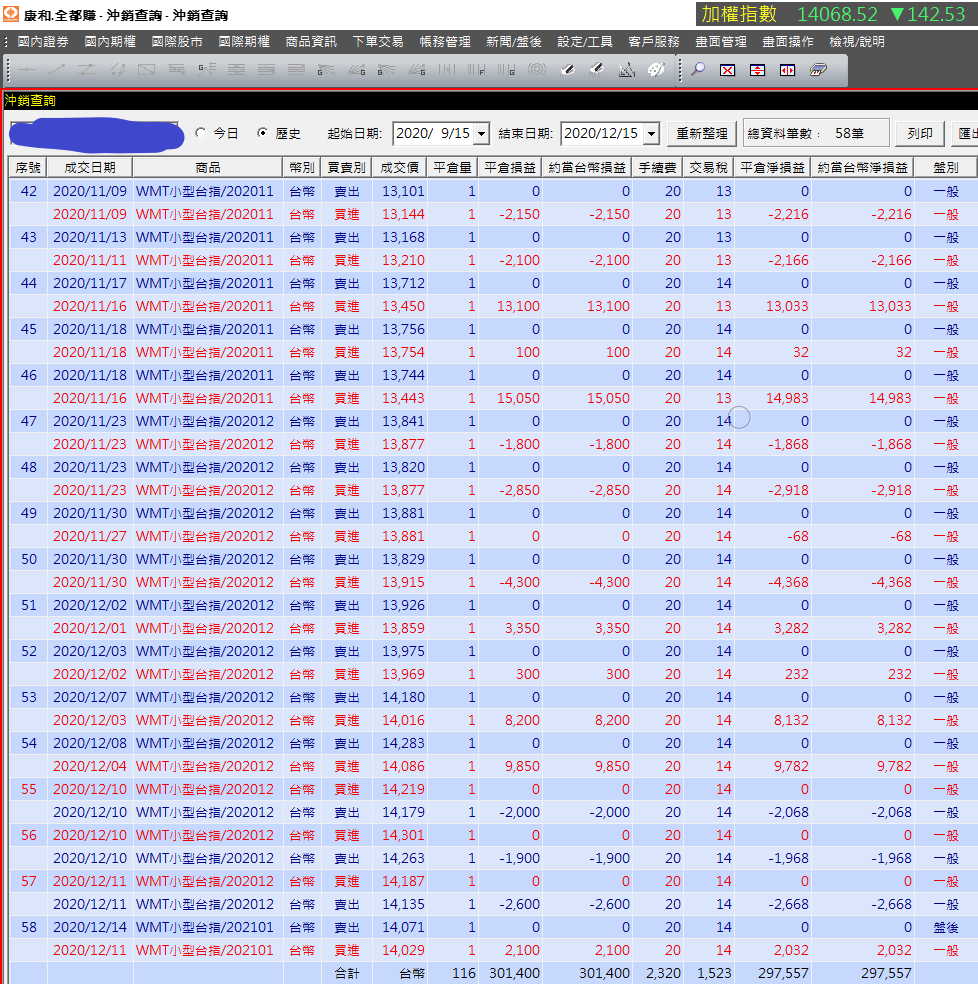This screenshot has width=978, height=984.
Task: Open the 國內證券 menu
Action: [43, 41]
